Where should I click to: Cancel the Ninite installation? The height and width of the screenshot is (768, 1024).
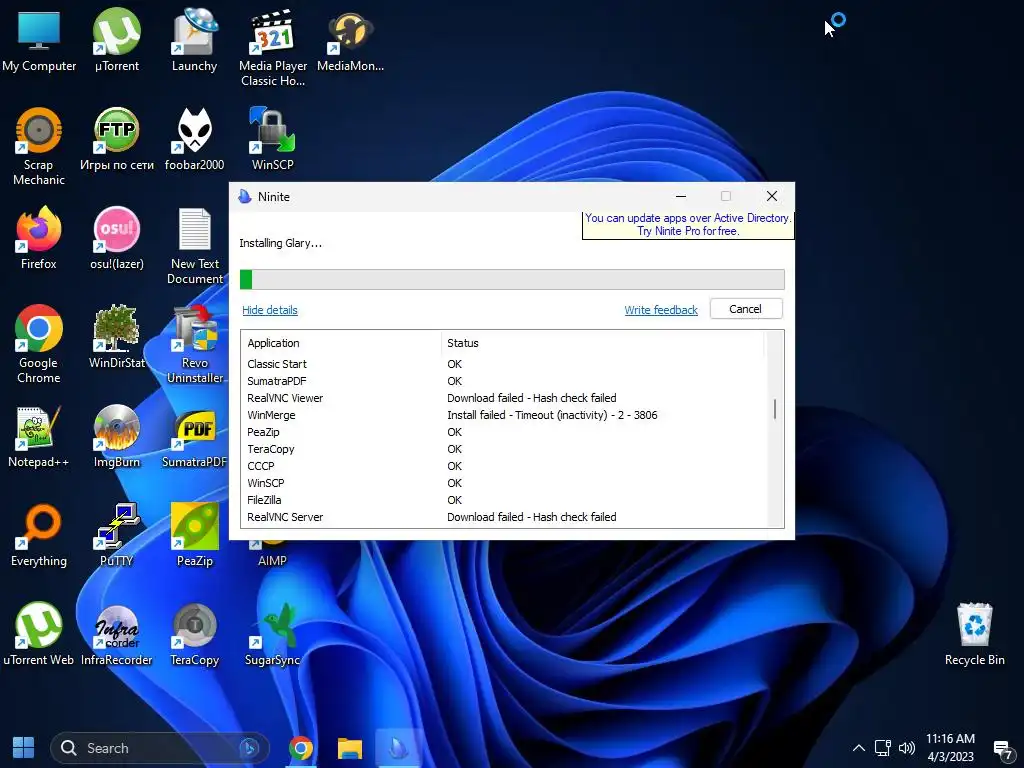(x=746, y=309)
